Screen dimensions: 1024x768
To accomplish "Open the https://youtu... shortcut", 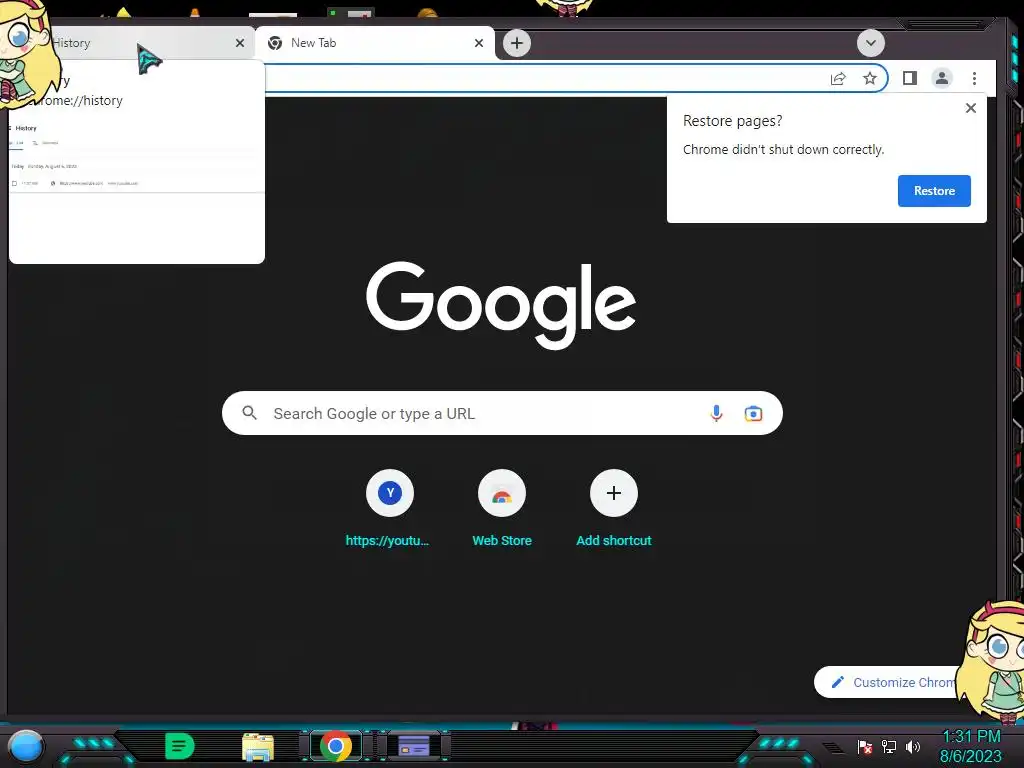I will pyautogui.click(x=389, y=509).
